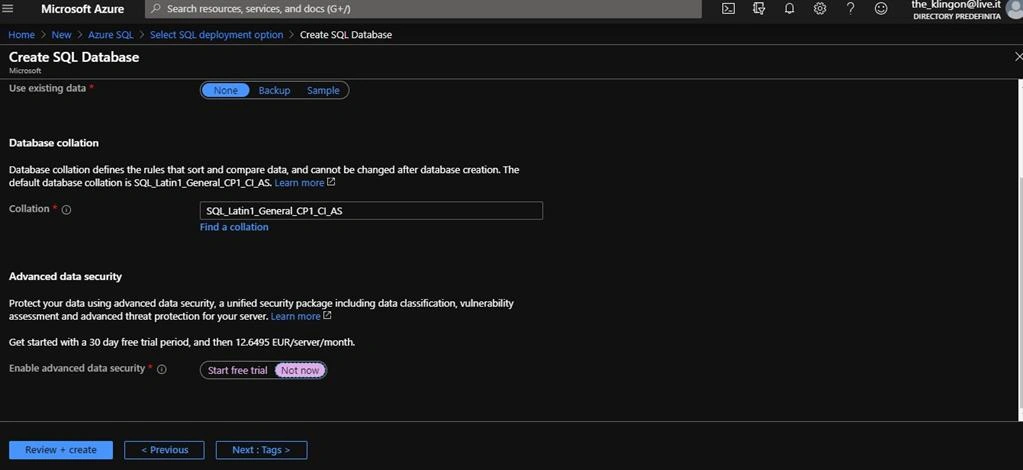The height and width of the screenshot is (470, 1023).
Task: Open the Azure portal hamburger menu
Action: (x=8, y=8)
